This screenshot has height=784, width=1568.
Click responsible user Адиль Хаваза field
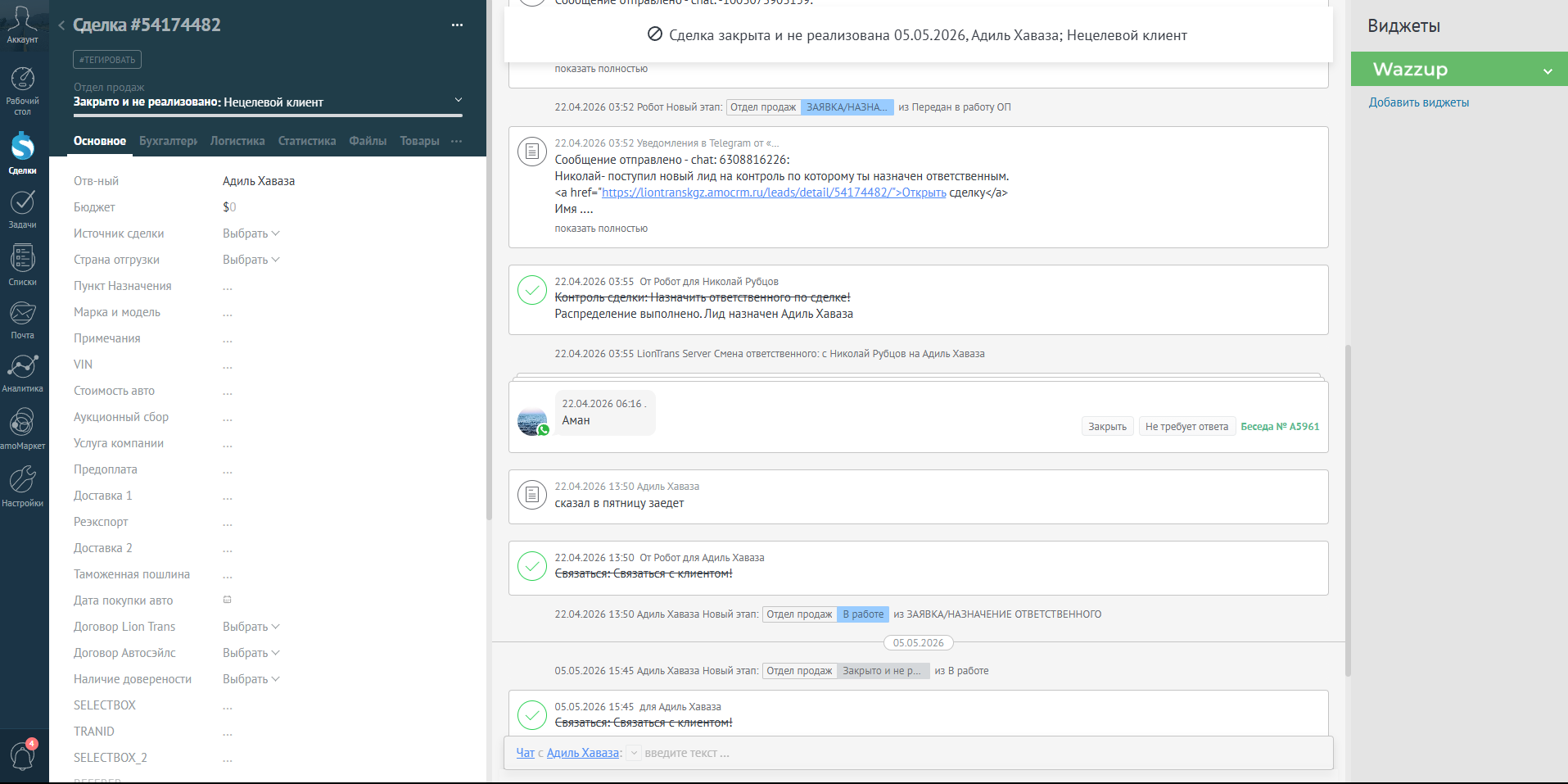point(259,181)
